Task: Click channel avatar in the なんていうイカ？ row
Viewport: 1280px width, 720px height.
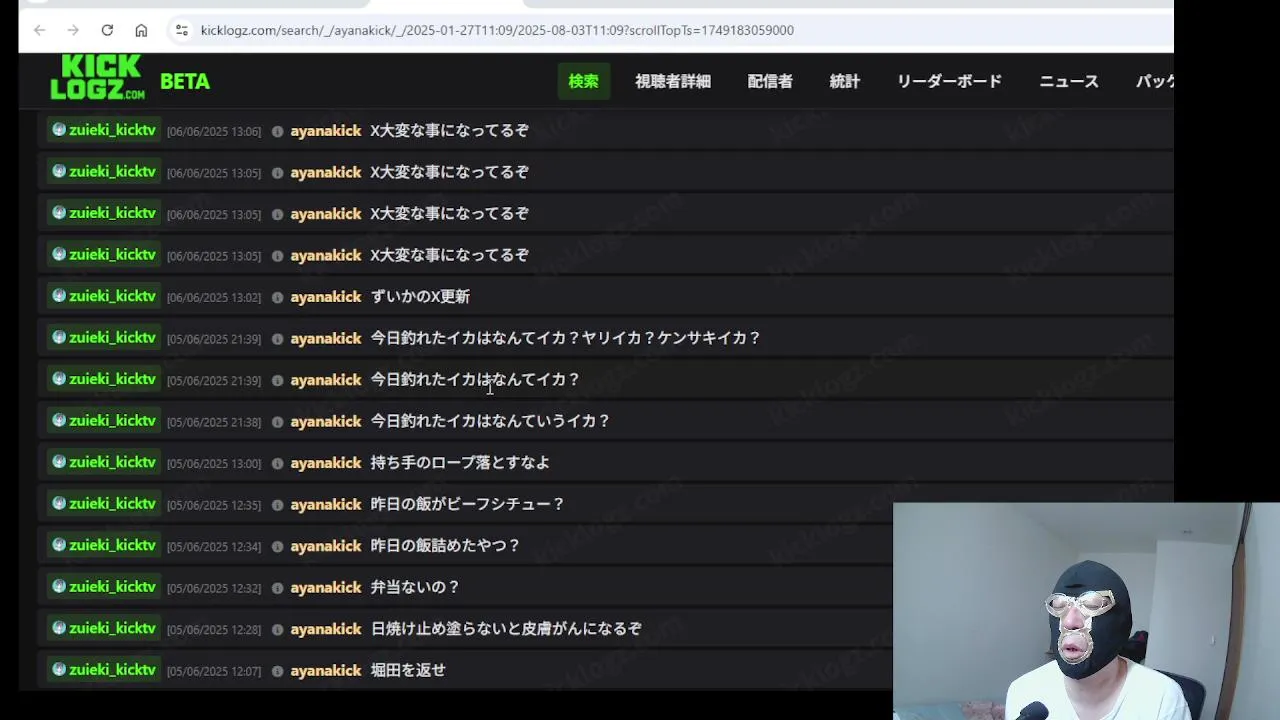Action: click(59, 420)
